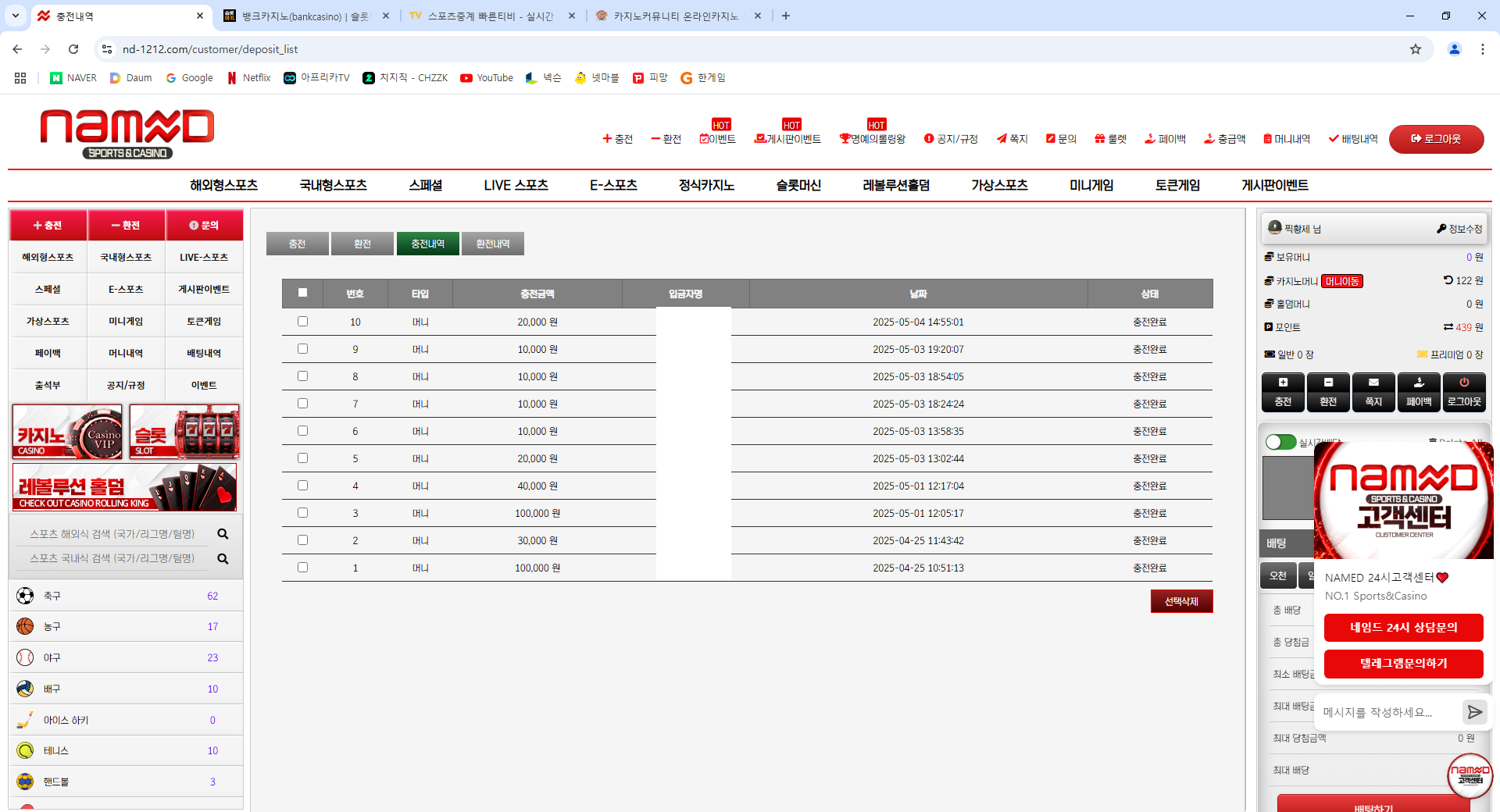Click the 카지노 CASINO banner image
This screenshot has height=812, width=1500.
click(x=68, y=431)
